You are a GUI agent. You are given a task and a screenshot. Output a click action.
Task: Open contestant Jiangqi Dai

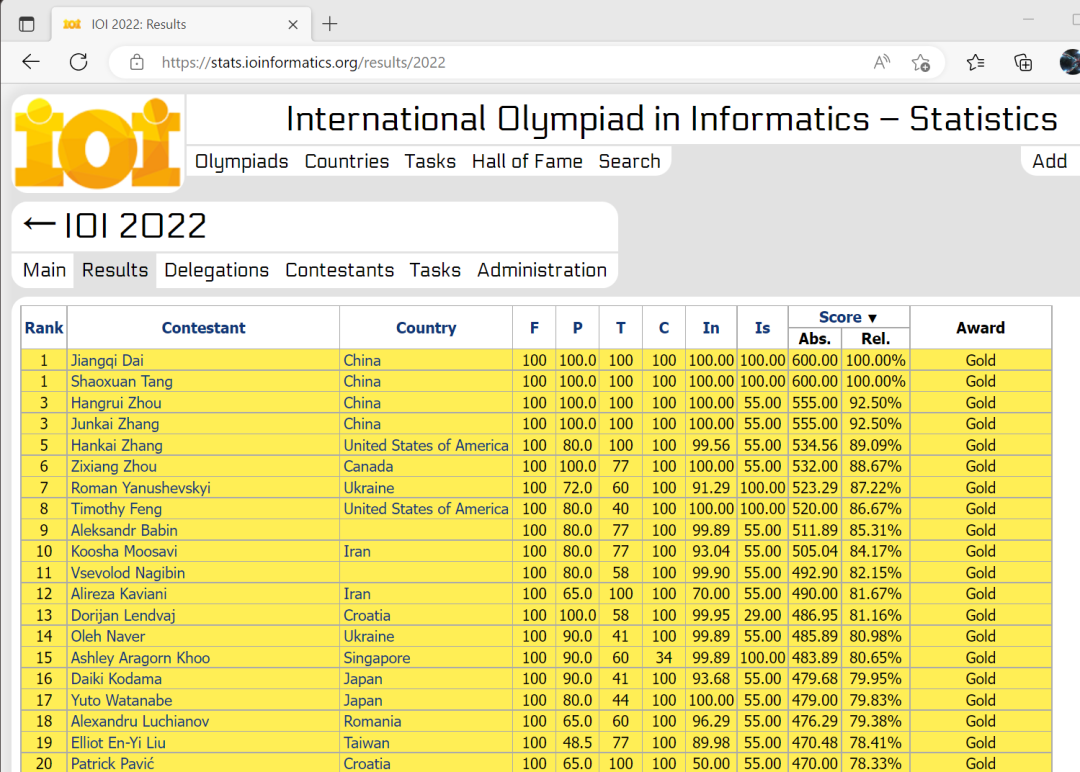[107, 360]
